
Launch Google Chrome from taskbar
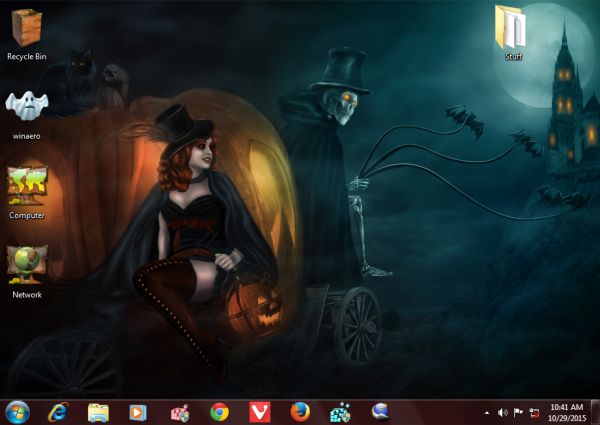point(220,412)
